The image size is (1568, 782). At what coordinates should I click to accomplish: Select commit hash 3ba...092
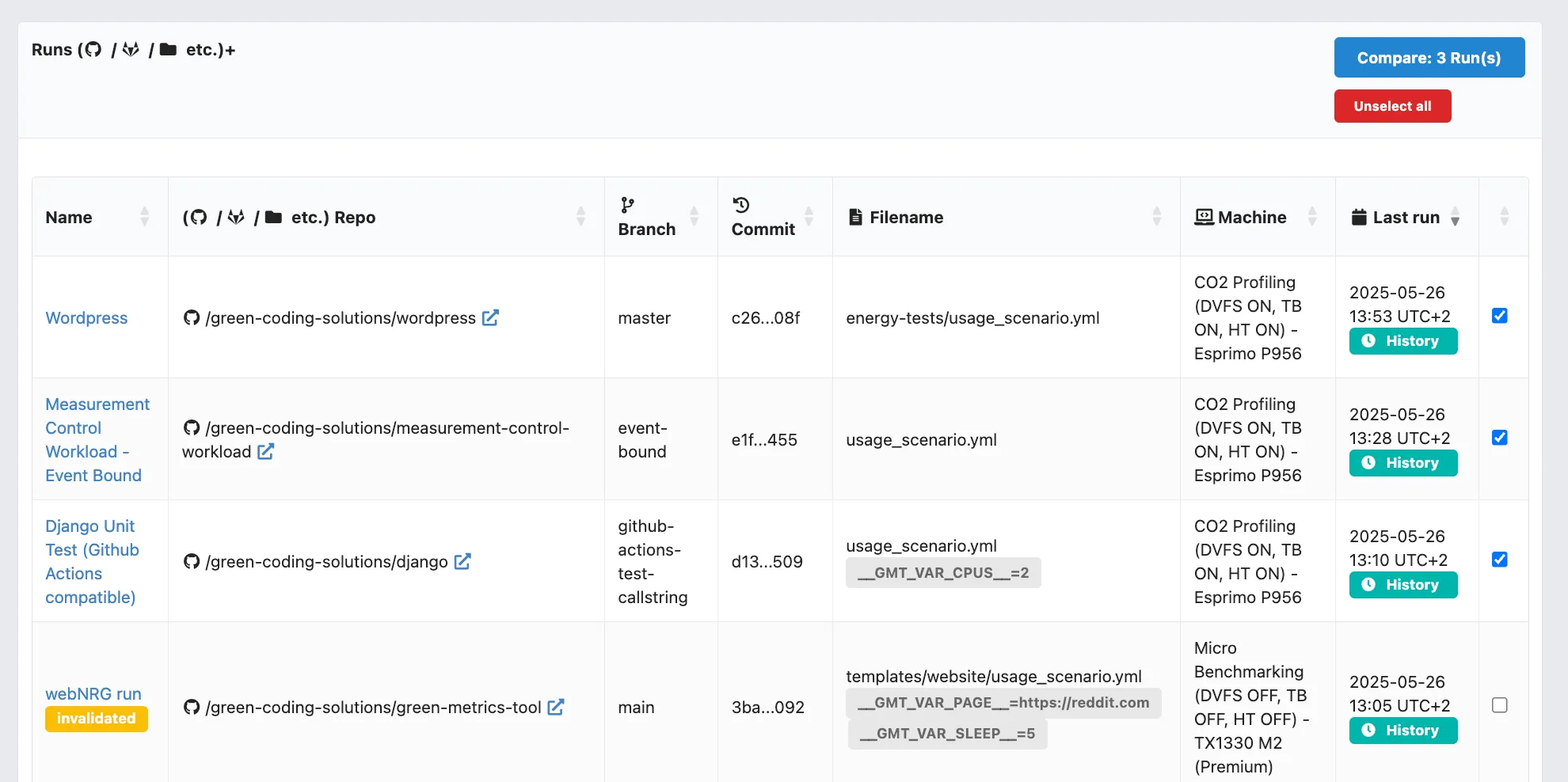767,707
